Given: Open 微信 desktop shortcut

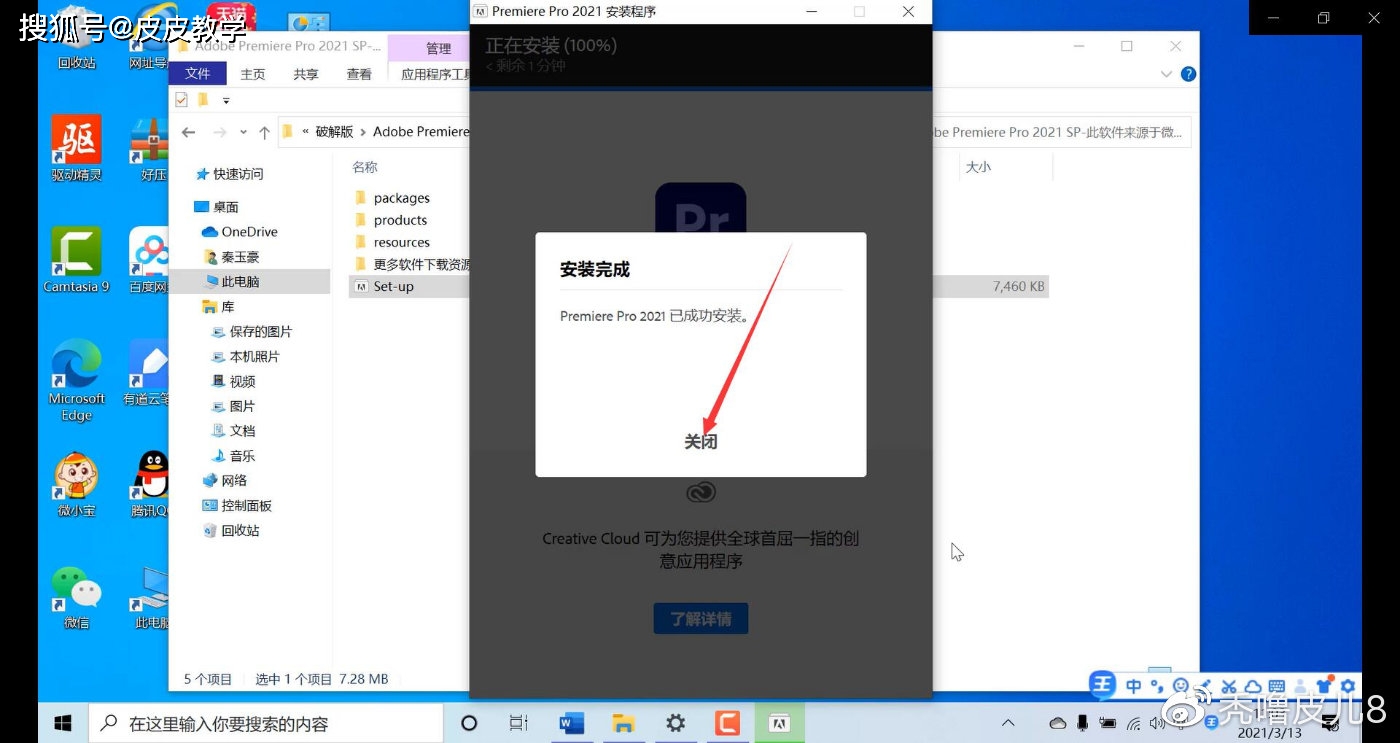Looking at the screenshot, I should point(76,598).
